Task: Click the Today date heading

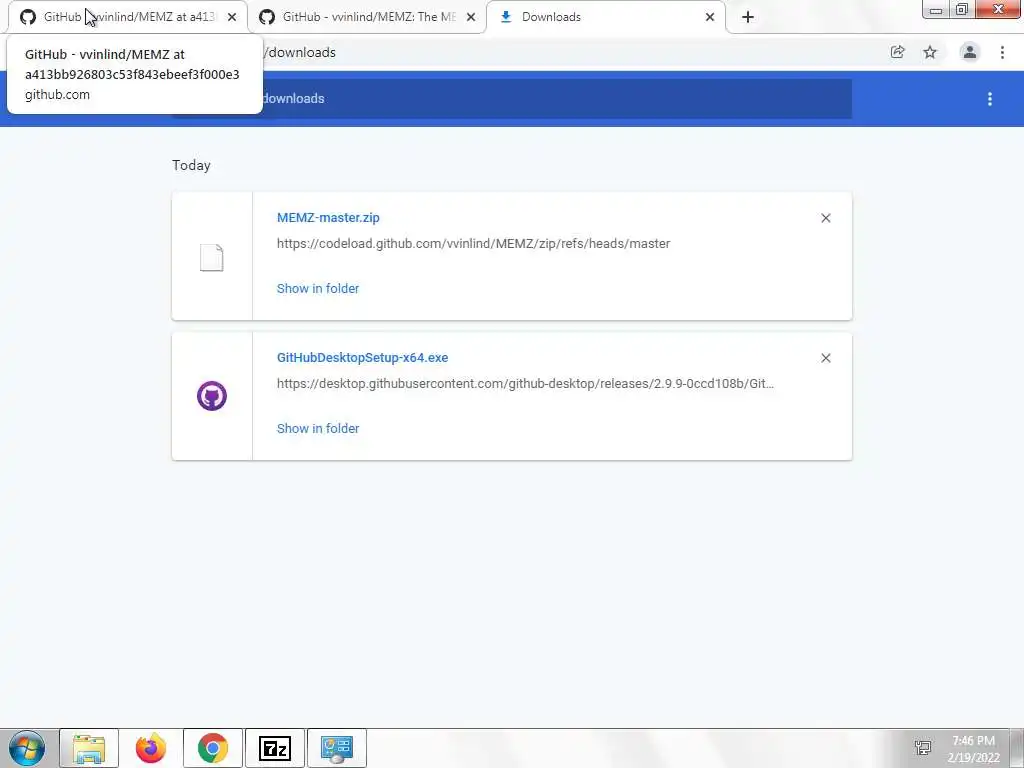Action: pyautogui.click(x=191, y=165)
